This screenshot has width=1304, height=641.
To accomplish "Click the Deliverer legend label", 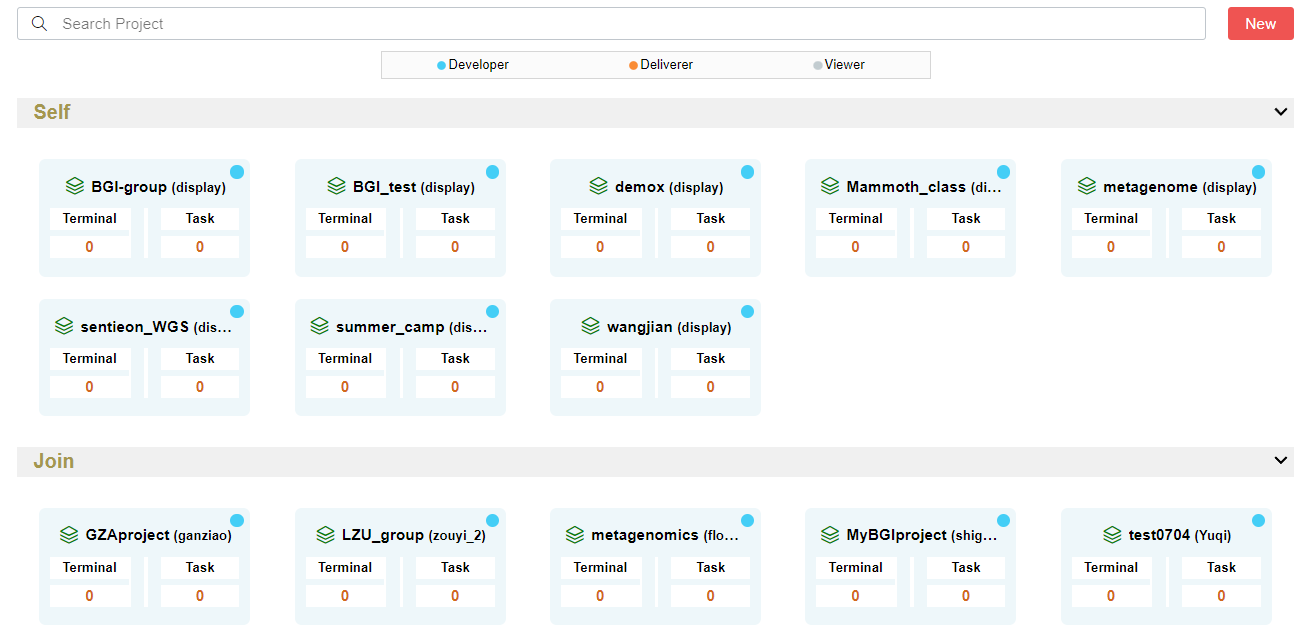I will coord(667,65).
